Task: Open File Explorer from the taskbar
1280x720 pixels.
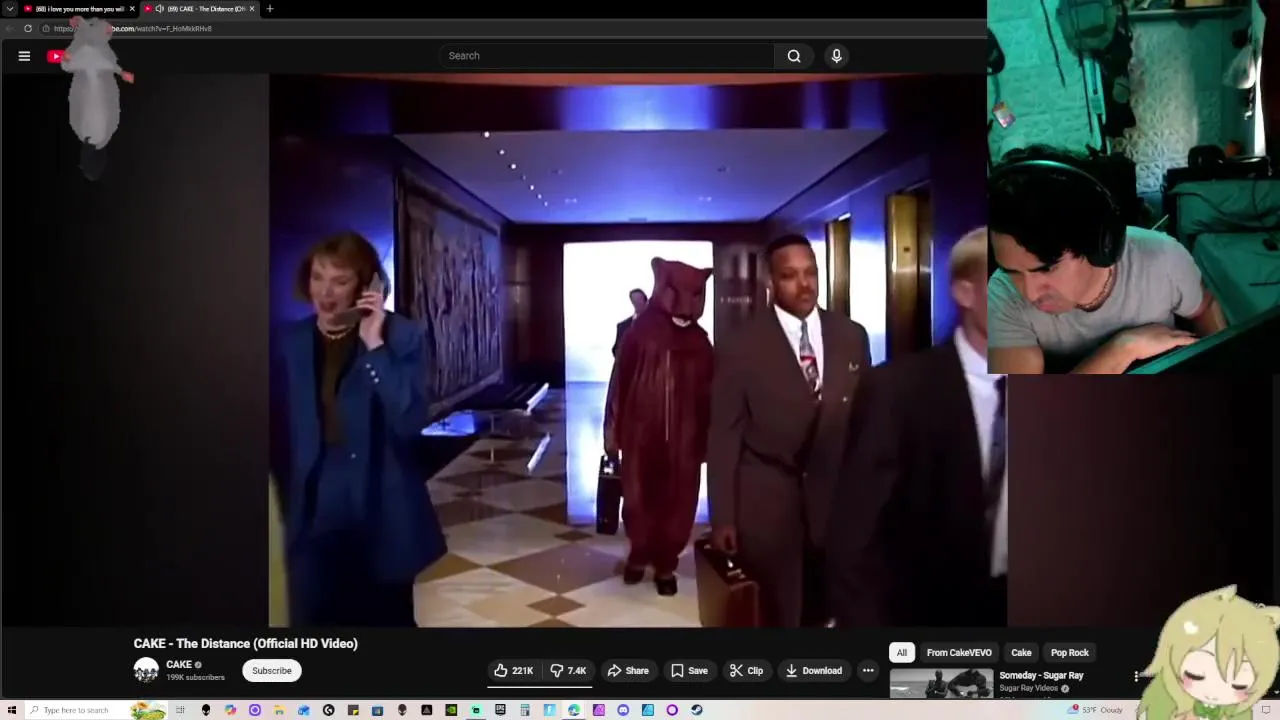Action: click(278, 710)
